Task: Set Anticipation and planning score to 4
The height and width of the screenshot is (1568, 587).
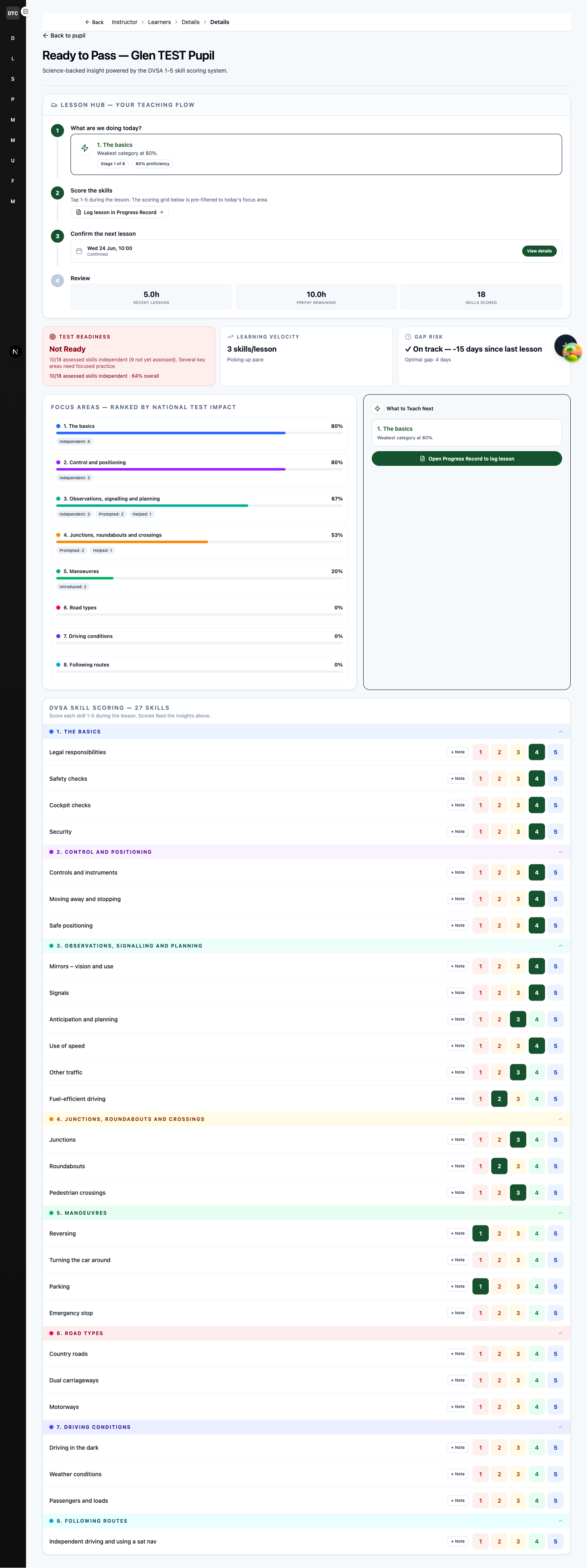Action: (536, 1019)
